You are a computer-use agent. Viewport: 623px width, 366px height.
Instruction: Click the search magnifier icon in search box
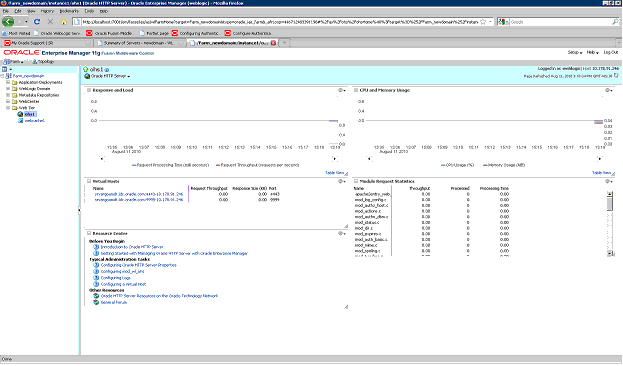(x=615, y=22)
